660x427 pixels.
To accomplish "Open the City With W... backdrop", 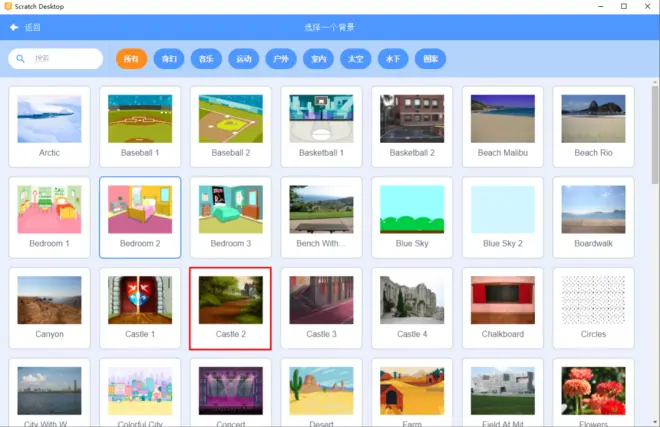I will [x=49, y=392].
